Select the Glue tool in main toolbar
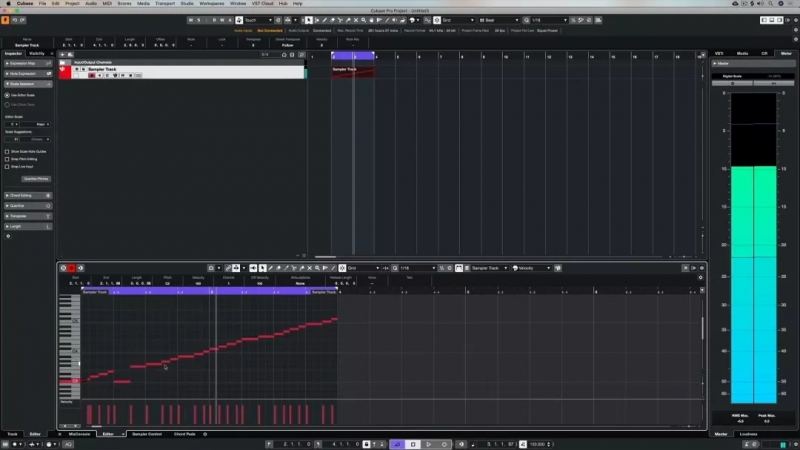 click(348, 20)
